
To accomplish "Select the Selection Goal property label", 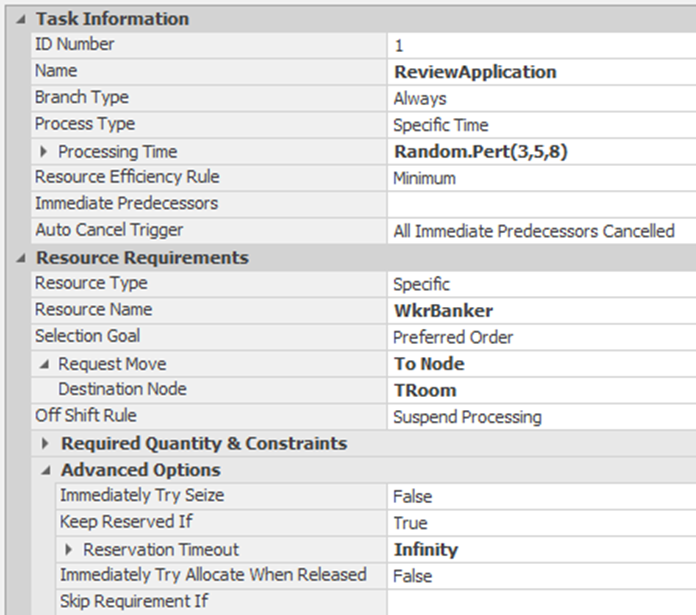I will tap(87, 336).
